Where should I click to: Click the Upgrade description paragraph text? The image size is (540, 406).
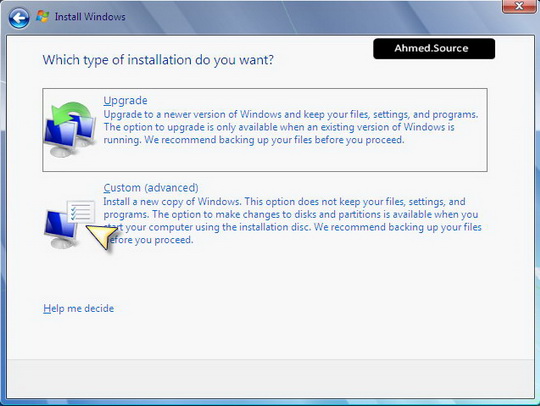coord(291,127)
